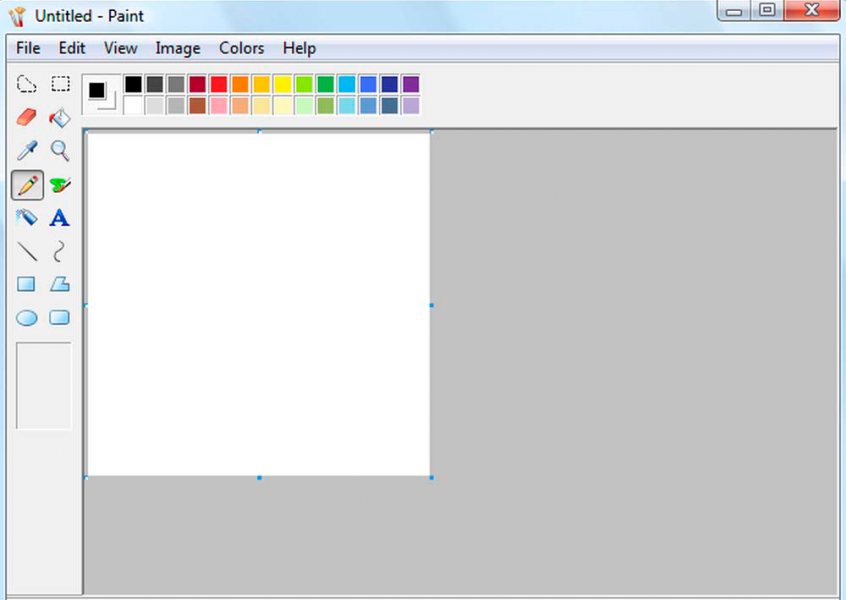The image size is (846, 600).
Task: Choose the Airbrush tool
Action: click(27, 217)
